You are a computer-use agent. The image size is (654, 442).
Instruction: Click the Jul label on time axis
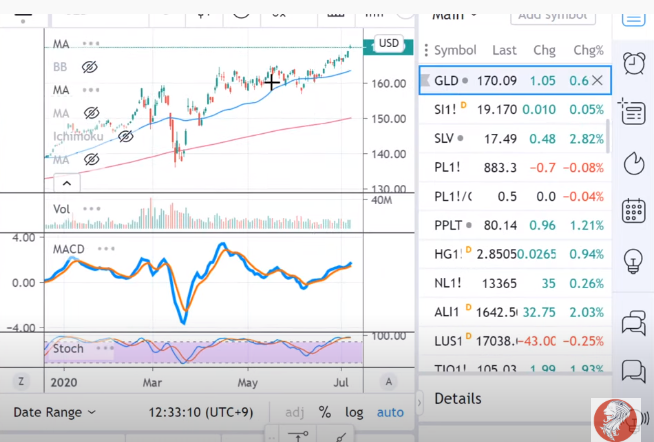[341, 382]
